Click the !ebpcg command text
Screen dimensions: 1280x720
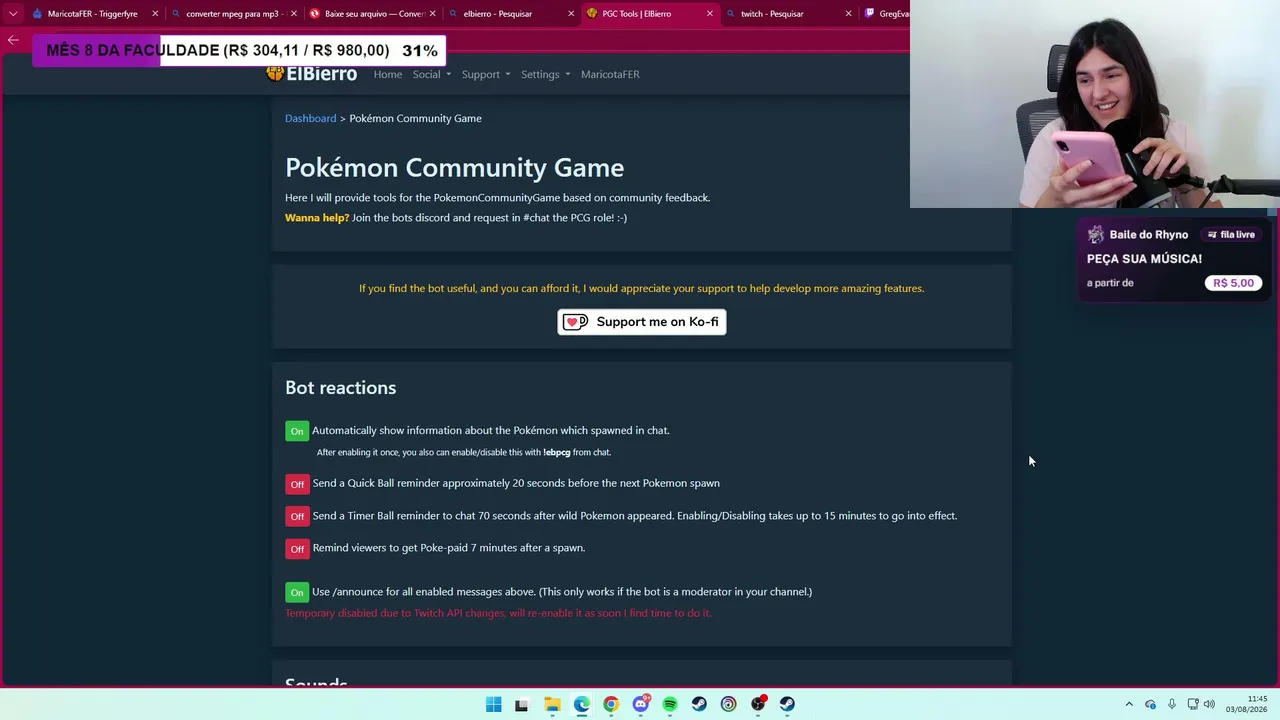click(x=557, y=452)
